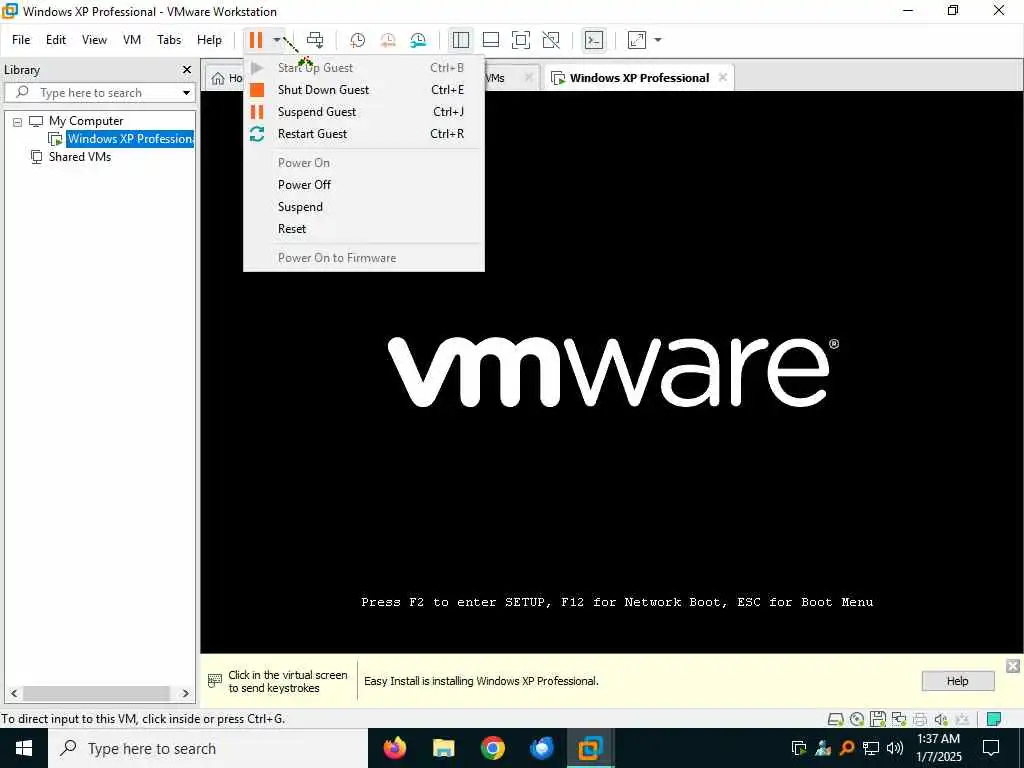Click the orange Suspend toolbar button
1024x768 pixels.
tap(256, 40)
